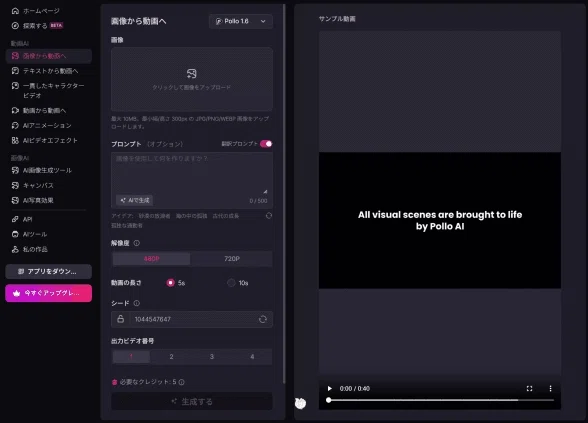Click the seed info icon
The height and width of the screenshot is (423, 588).
tap(136, 303)
